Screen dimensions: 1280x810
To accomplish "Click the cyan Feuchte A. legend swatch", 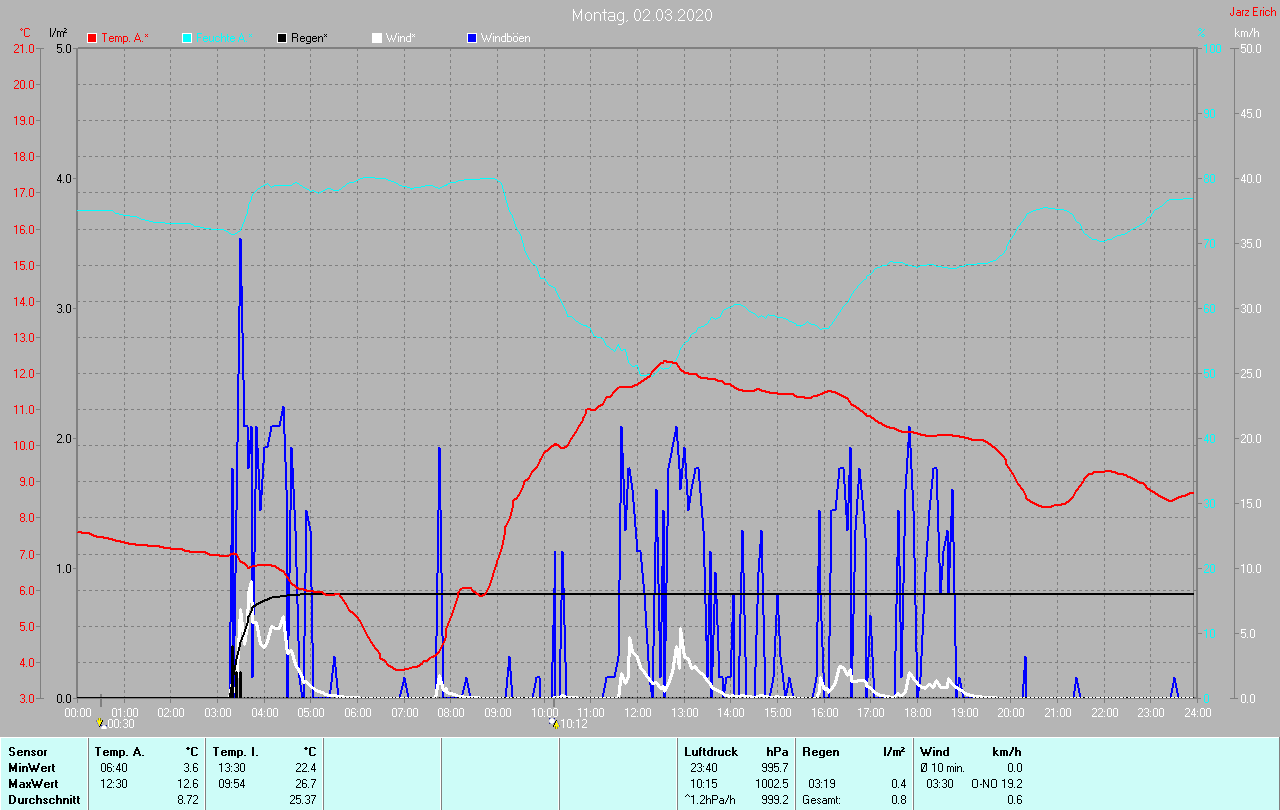I will coord(187,38).
